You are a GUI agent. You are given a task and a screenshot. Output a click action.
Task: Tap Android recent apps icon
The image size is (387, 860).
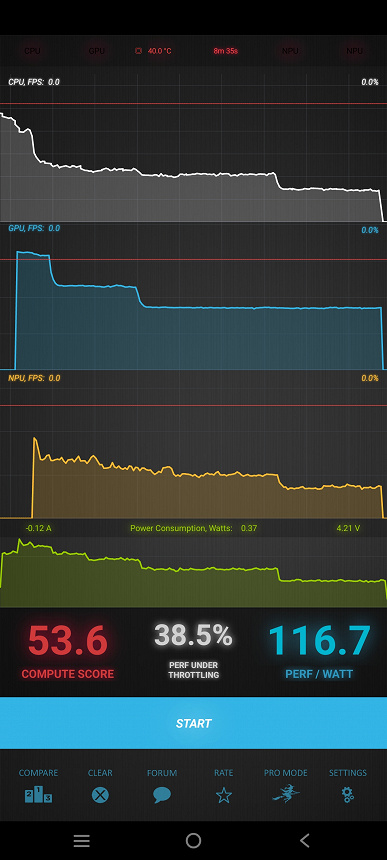click(x=82, y=840)
